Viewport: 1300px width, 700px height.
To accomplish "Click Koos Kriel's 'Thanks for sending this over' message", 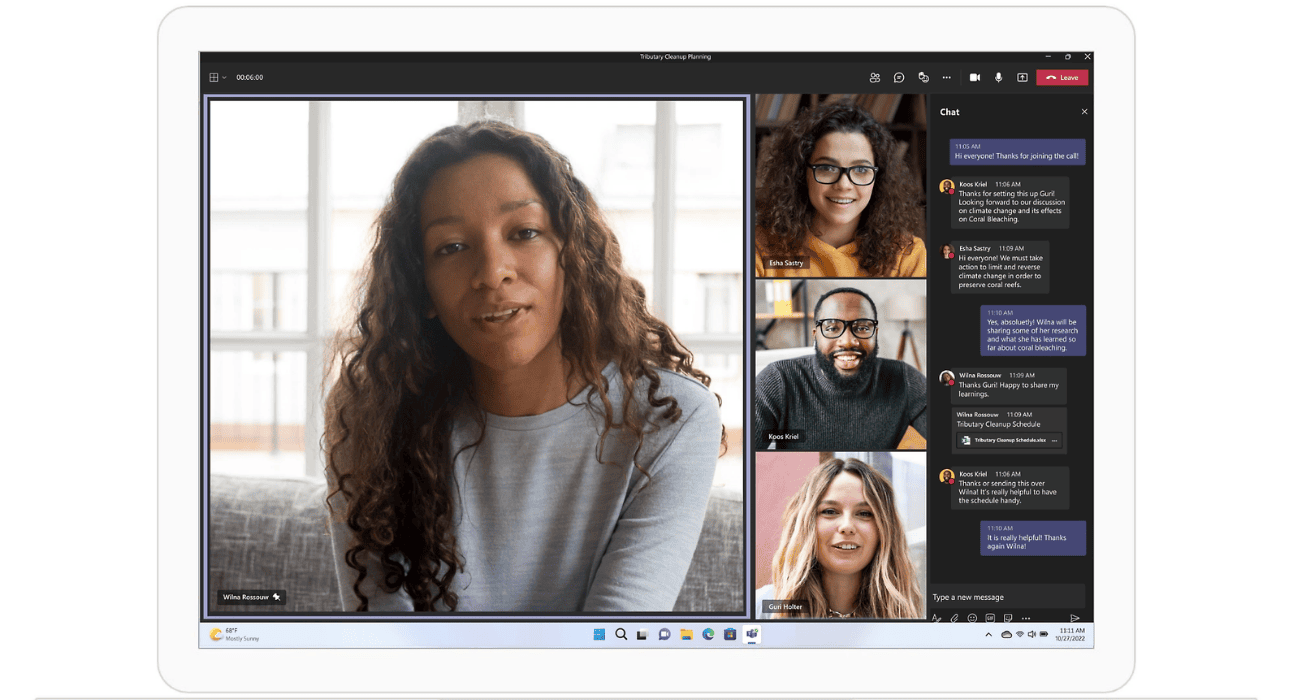I will pyautogui.click(x=1011, y=487).
